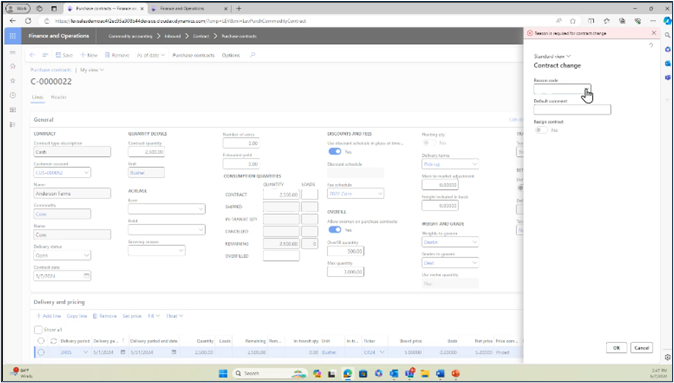Toggle the Resign contract switch
The image size is (674, 383).
(x=541, y=130)
